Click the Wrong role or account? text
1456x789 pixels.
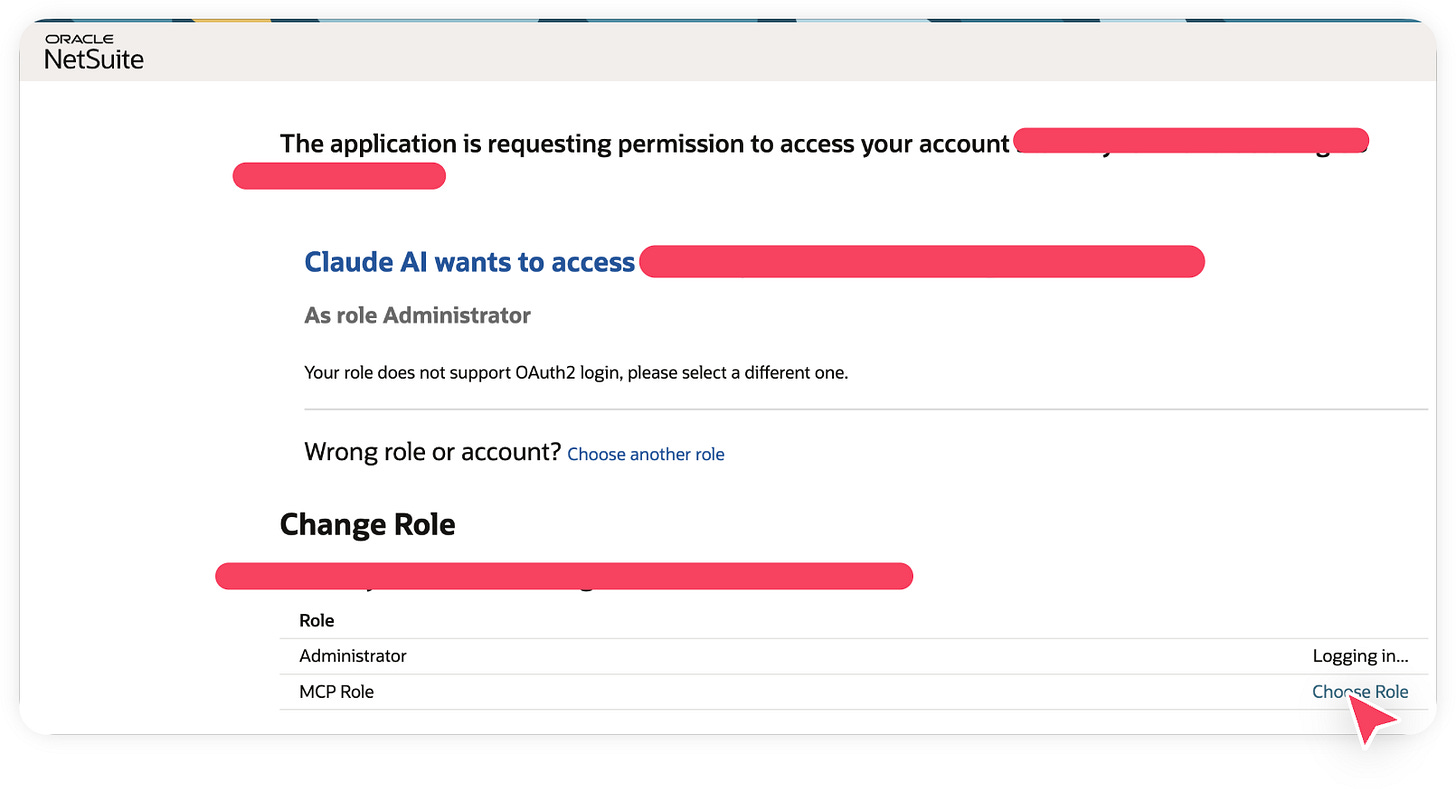point(432,452)
